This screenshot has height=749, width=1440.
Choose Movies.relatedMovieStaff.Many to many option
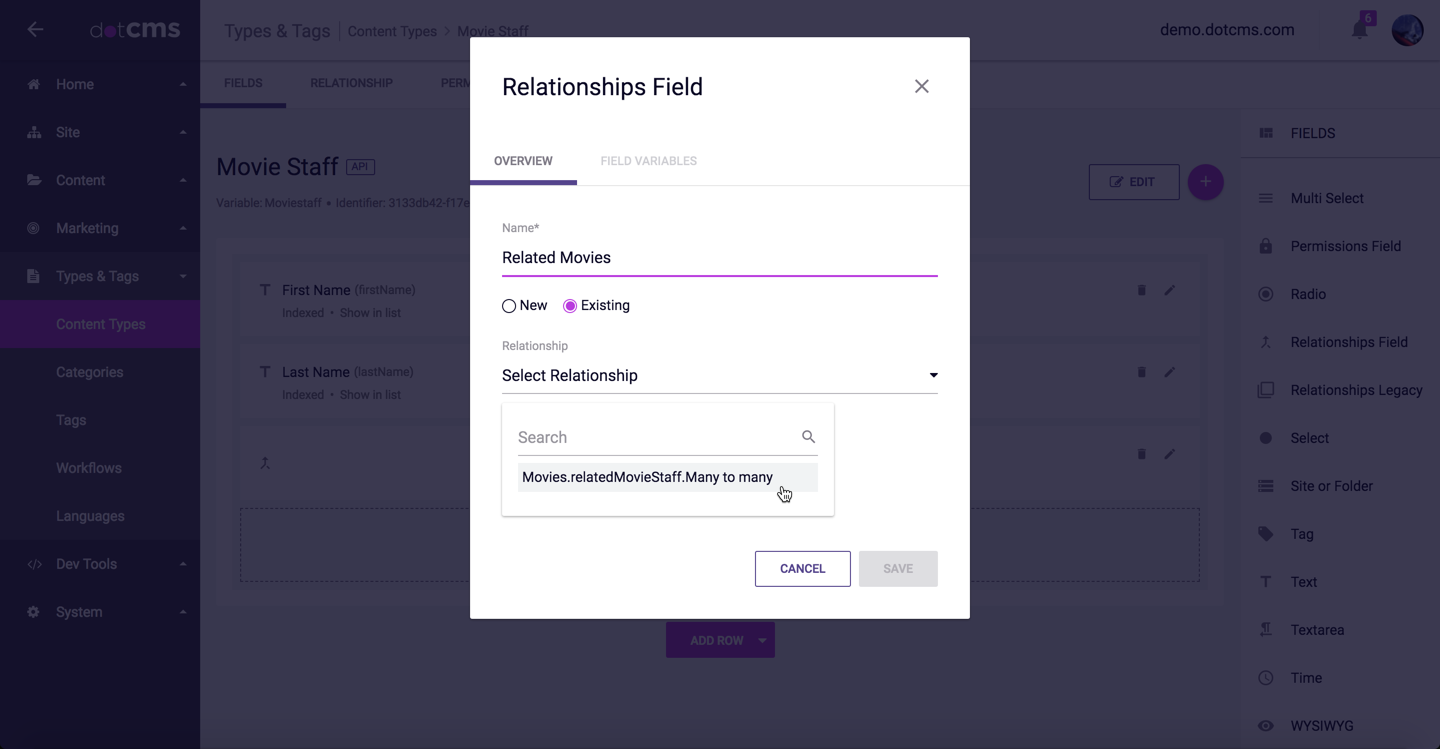[x=647, y=477]
